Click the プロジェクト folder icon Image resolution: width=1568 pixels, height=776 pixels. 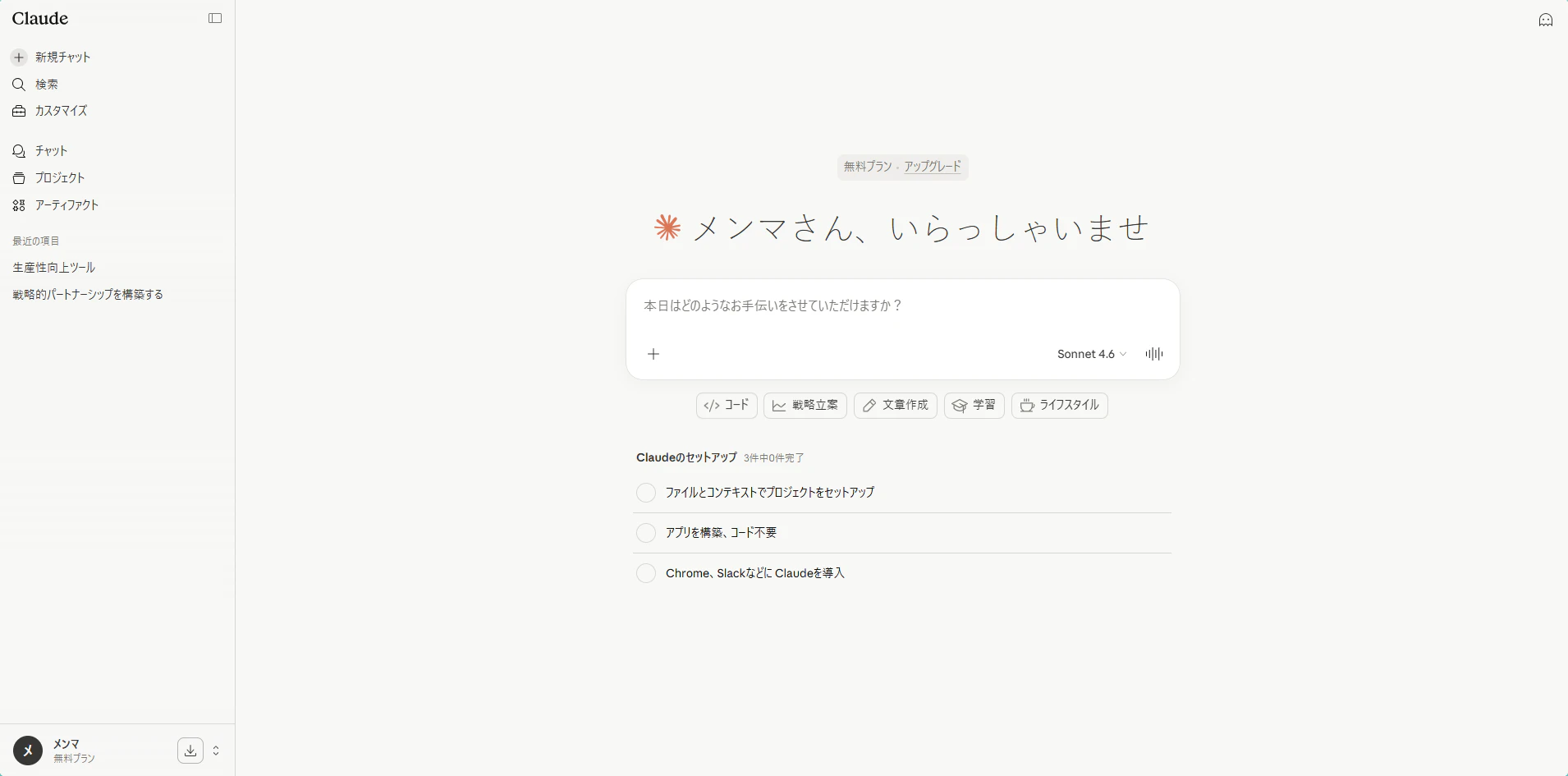coord(19,178)
